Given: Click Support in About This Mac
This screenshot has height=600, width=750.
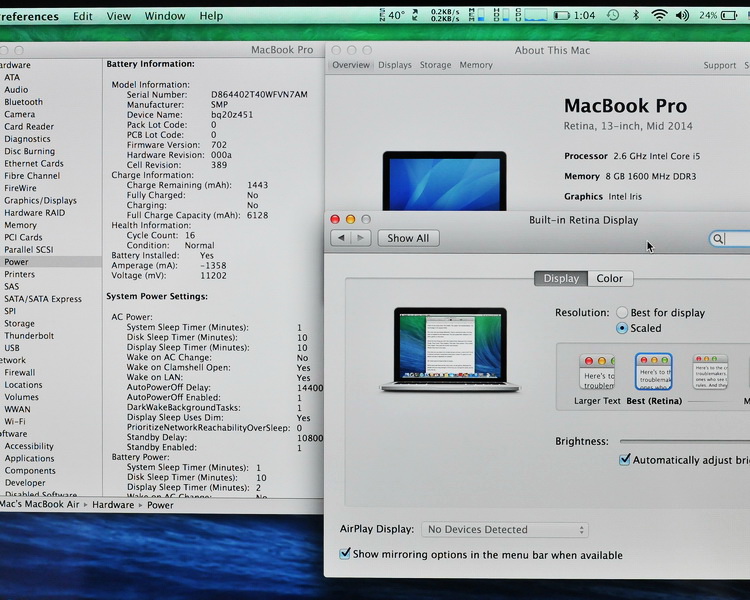Looking at the screenshot, I should 719,66.
